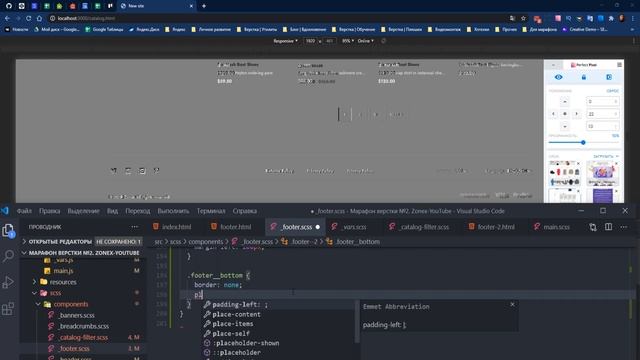Open the Справка menu
Image resolution: width=640 pixels, height=360 pixels.
[244, 211]
